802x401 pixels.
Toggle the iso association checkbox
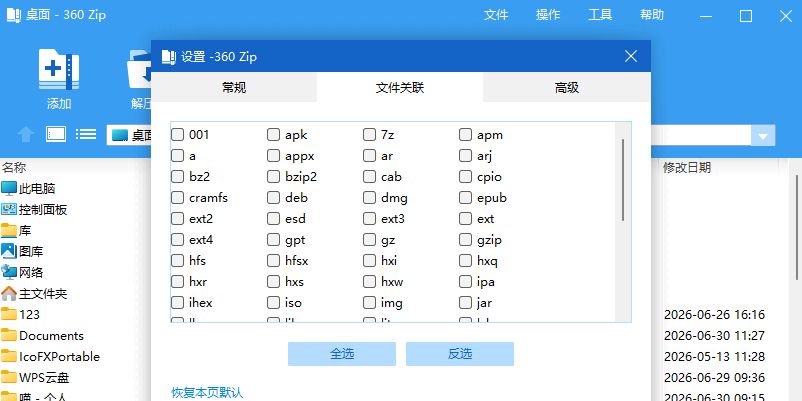click(274, 303)
